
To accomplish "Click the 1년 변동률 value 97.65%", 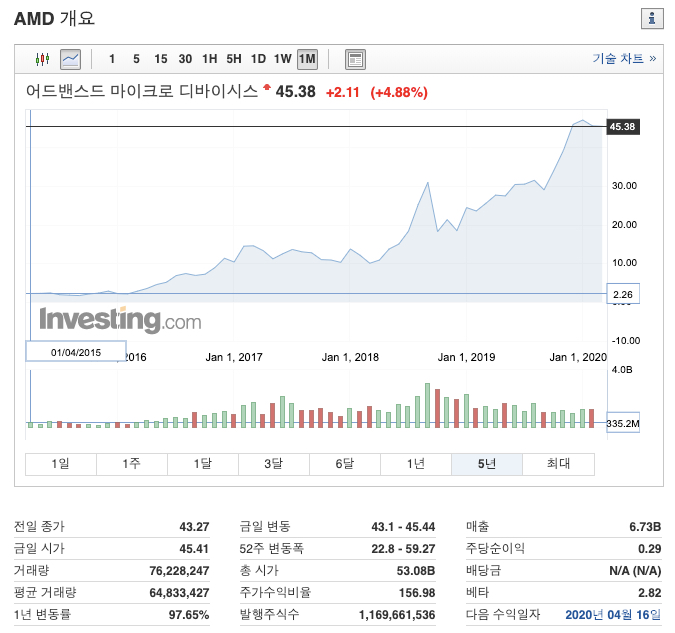I will click(189, 614).
